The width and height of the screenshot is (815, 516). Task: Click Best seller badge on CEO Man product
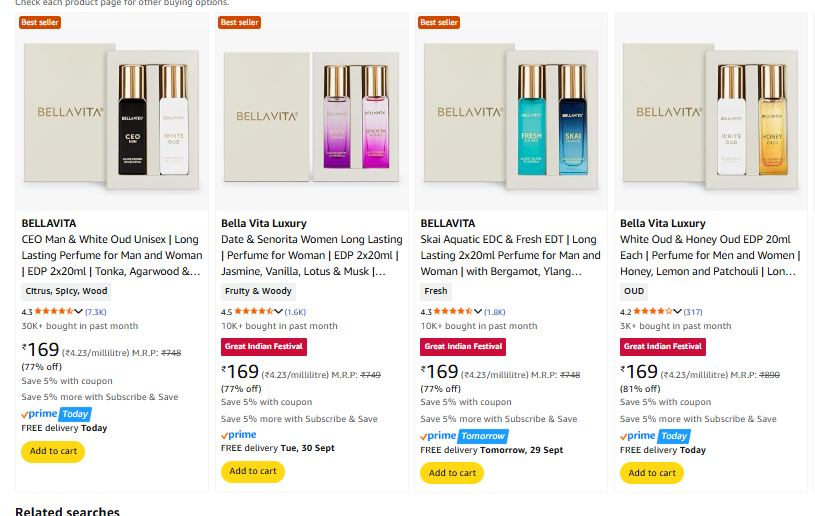[x=40, y=22]
